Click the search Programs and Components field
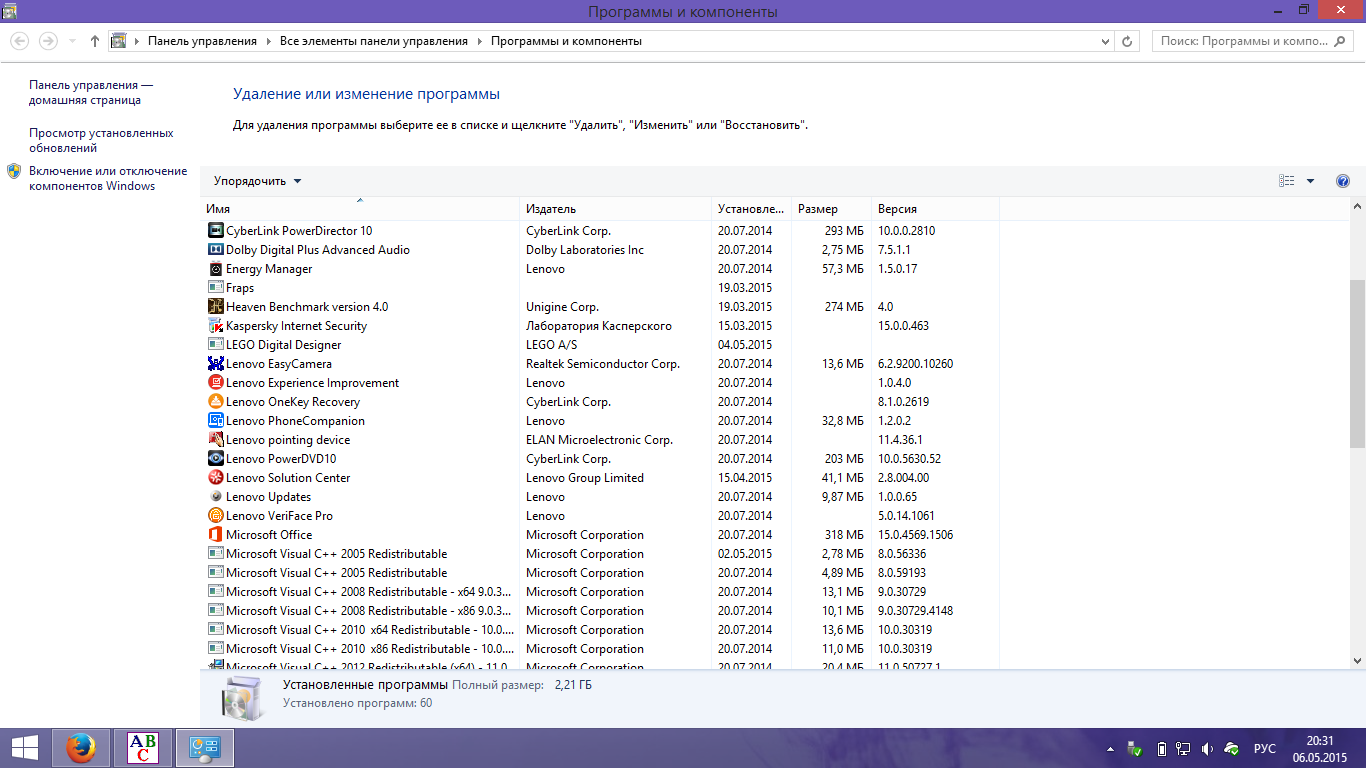Viewport: 1366px width, 768px height. pos(1254,41)
